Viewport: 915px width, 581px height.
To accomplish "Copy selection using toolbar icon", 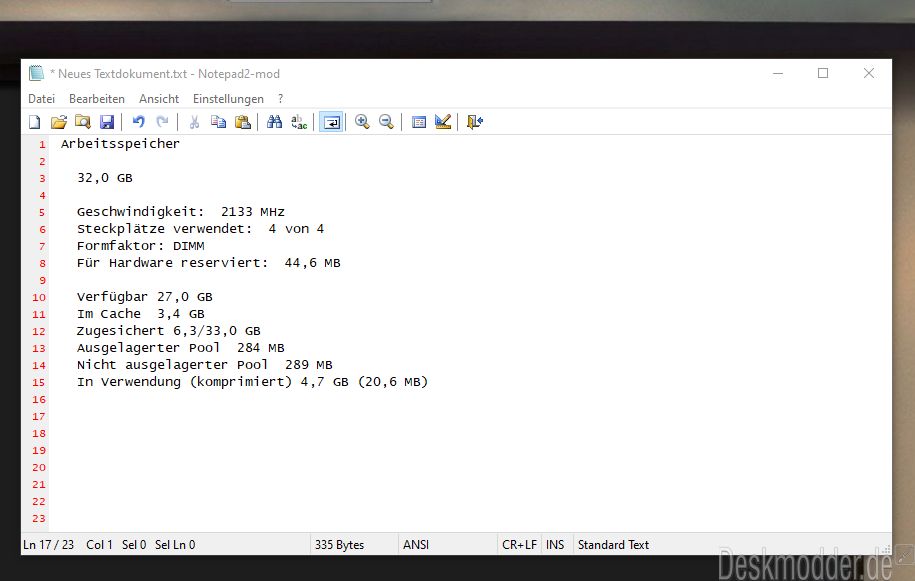I will coord(218,122).
